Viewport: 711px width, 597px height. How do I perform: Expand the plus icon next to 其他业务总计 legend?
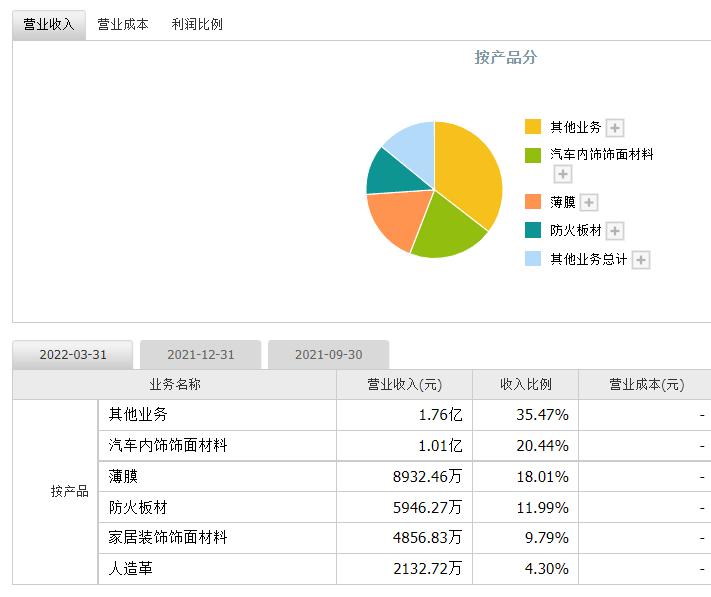(641, 260)
